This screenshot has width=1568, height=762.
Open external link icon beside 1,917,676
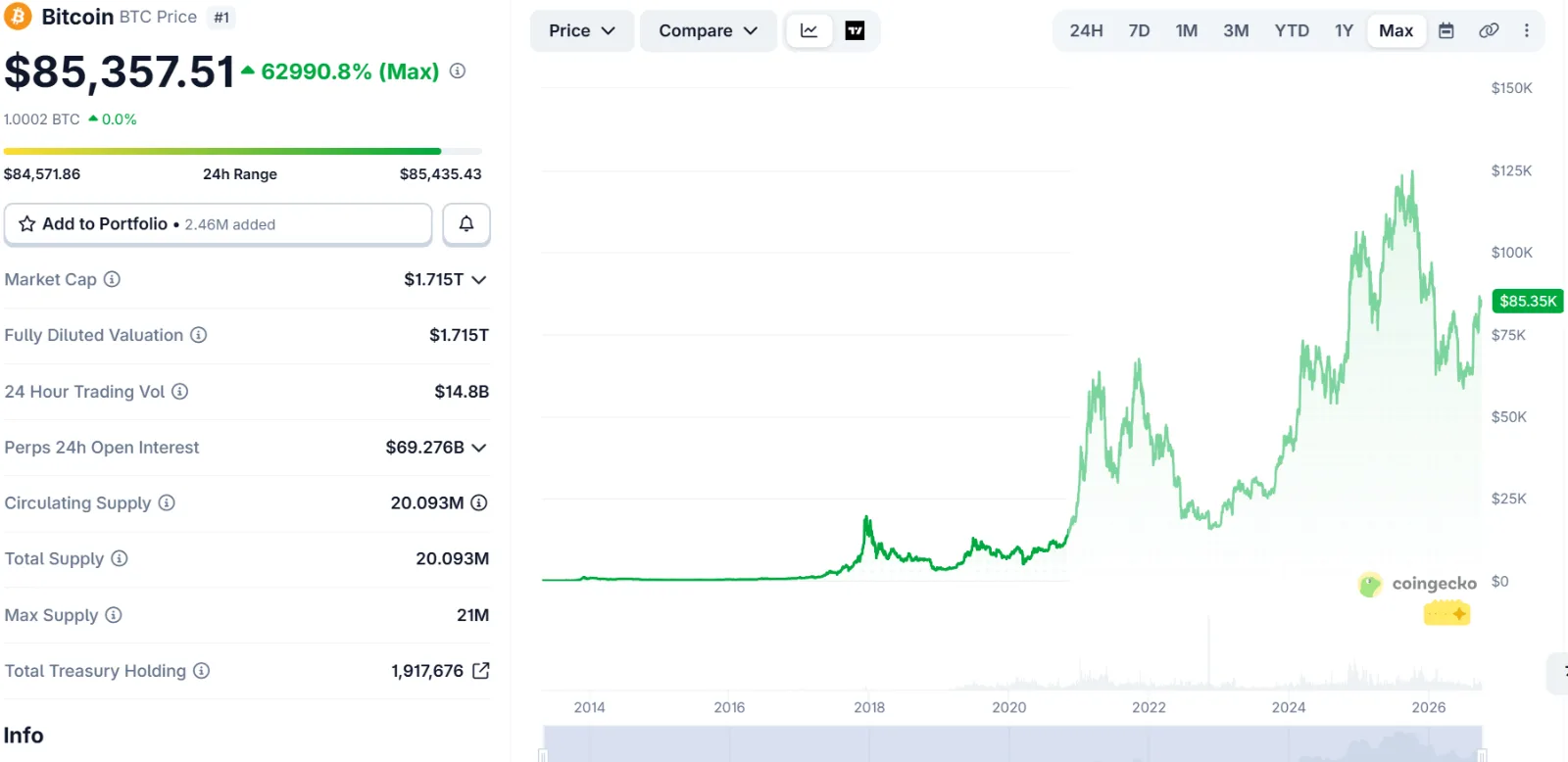pos(480,671)
